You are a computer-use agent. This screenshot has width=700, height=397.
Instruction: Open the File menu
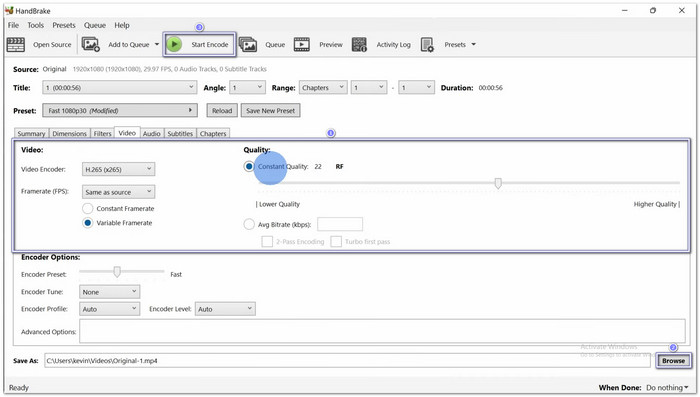(13, 25)
